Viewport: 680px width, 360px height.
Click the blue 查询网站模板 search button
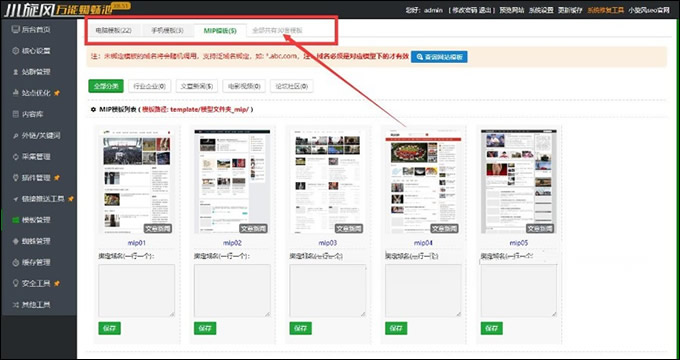click(439, 57)
